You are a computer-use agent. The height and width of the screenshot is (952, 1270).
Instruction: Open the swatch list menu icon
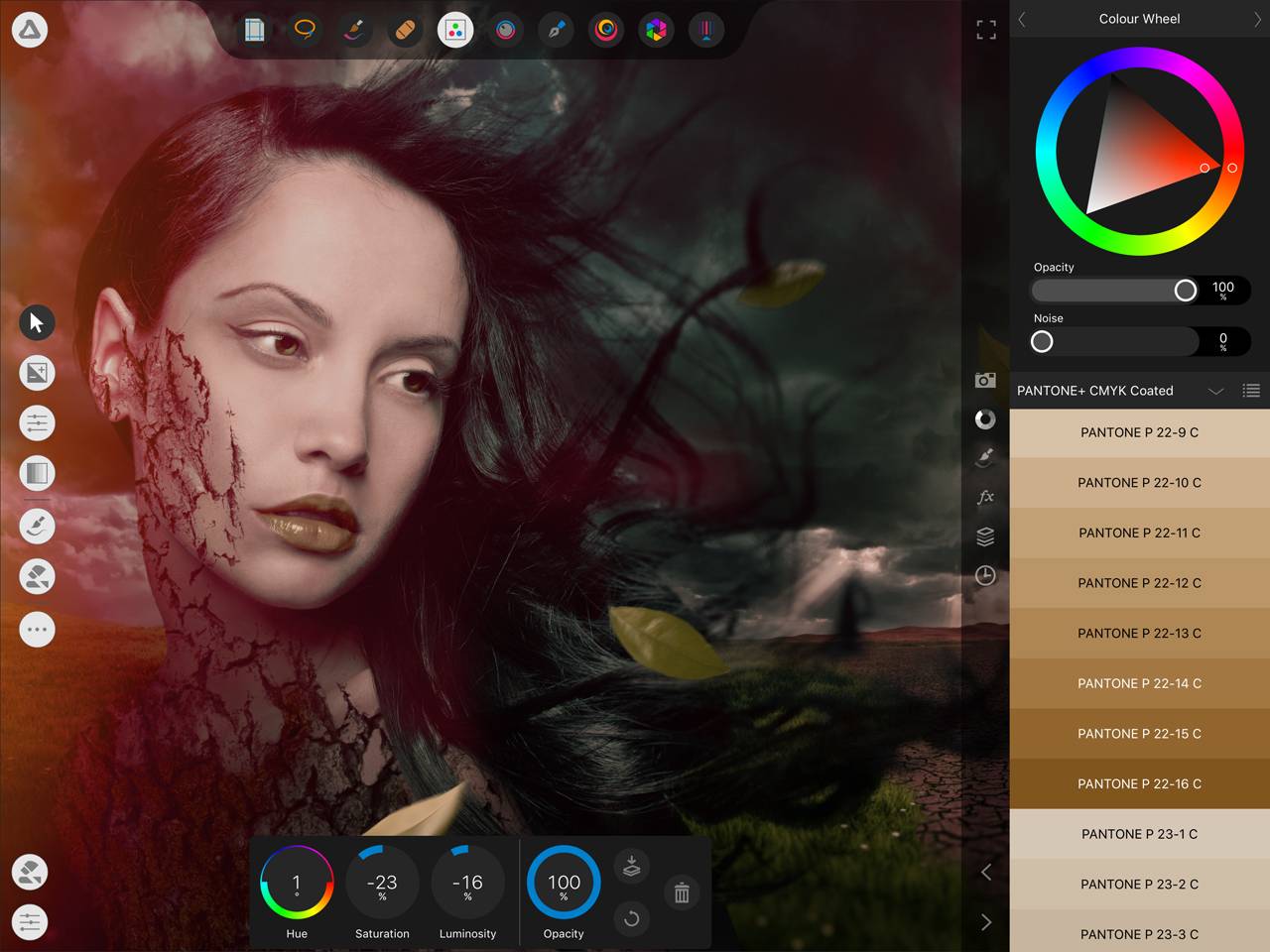point(1251,391)
